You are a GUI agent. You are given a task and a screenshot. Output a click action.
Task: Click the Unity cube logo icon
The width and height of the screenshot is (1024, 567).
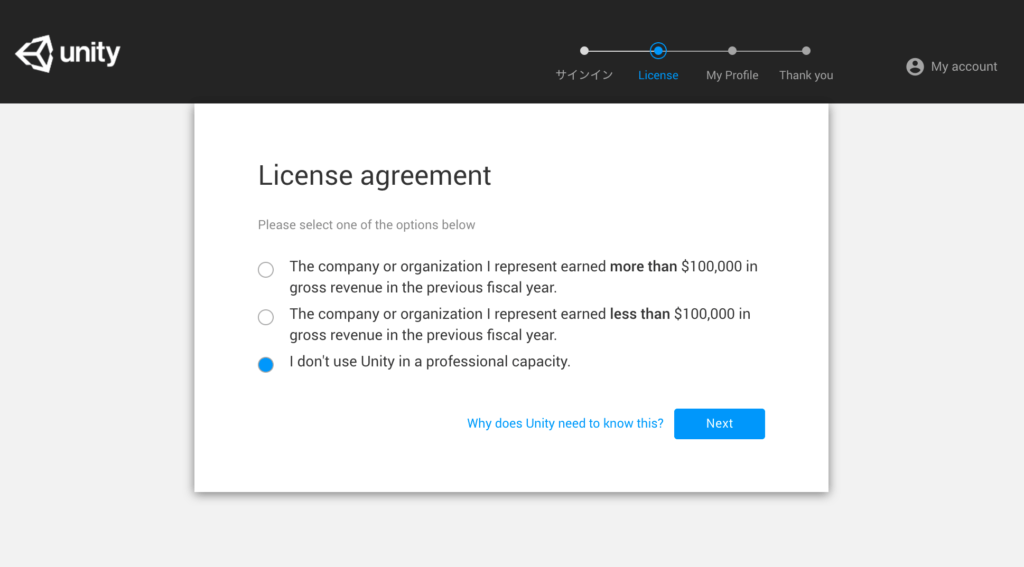click(34, 53)
